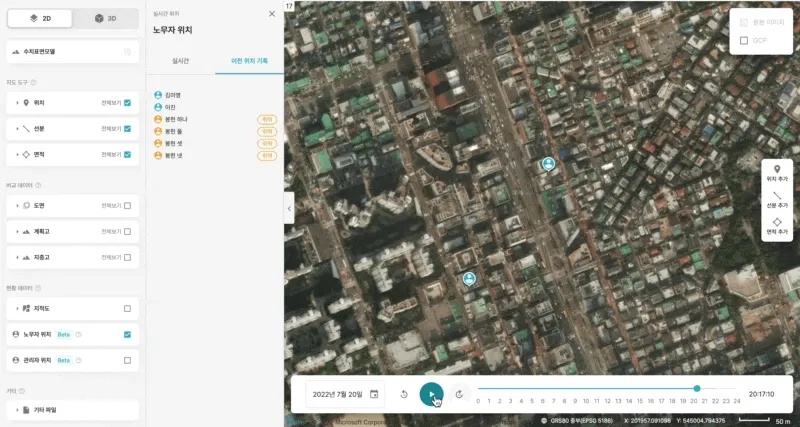Expand the 기타 파일 section
The width and height of the screenshot is (800, 427).
pyautogui.click(x=18, y=410)
